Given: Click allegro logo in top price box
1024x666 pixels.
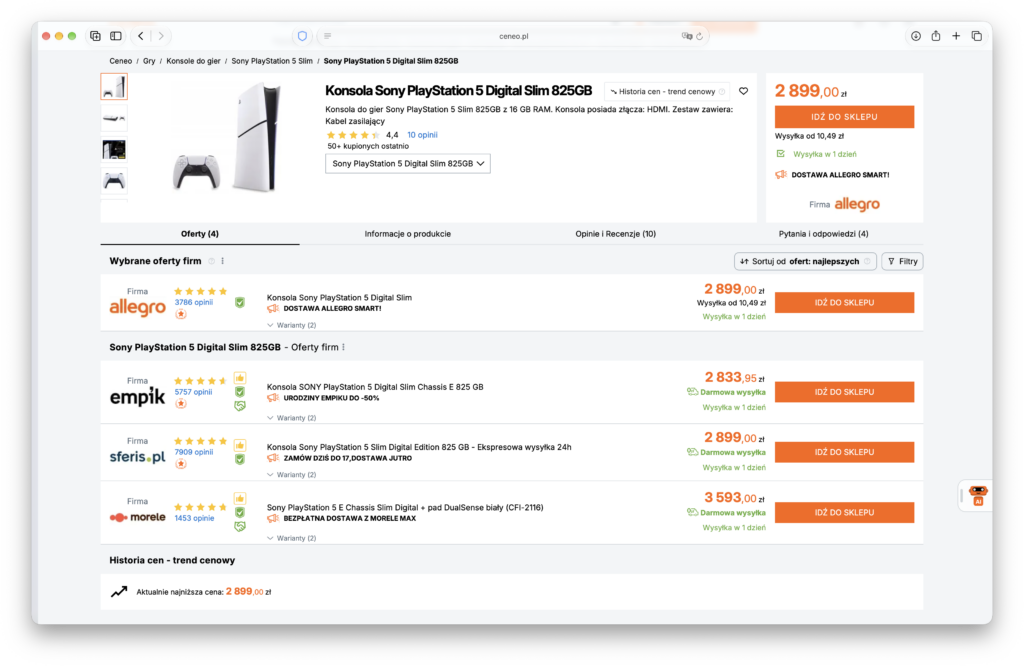Looking at the screenshot, I should 857,204.
